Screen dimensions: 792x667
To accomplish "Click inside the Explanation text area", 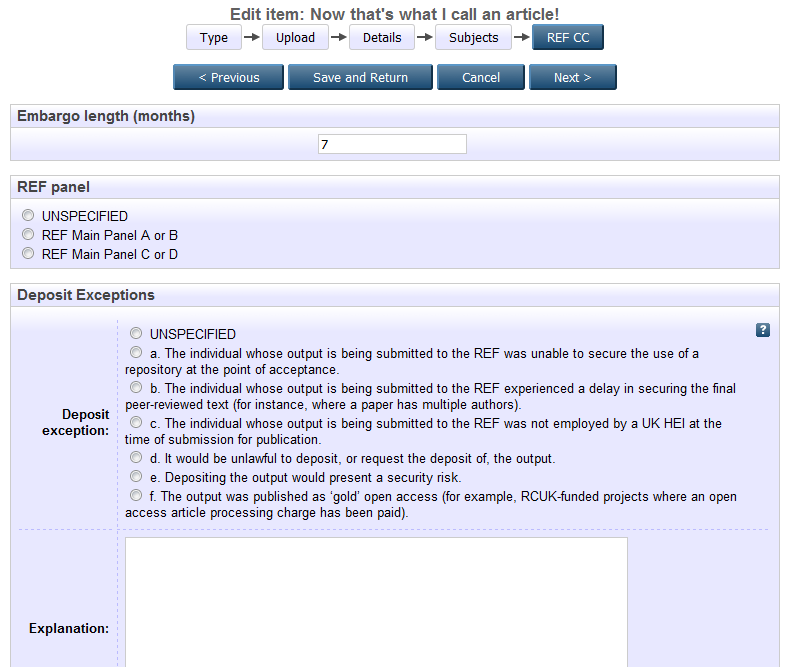I will click(376, 600).
